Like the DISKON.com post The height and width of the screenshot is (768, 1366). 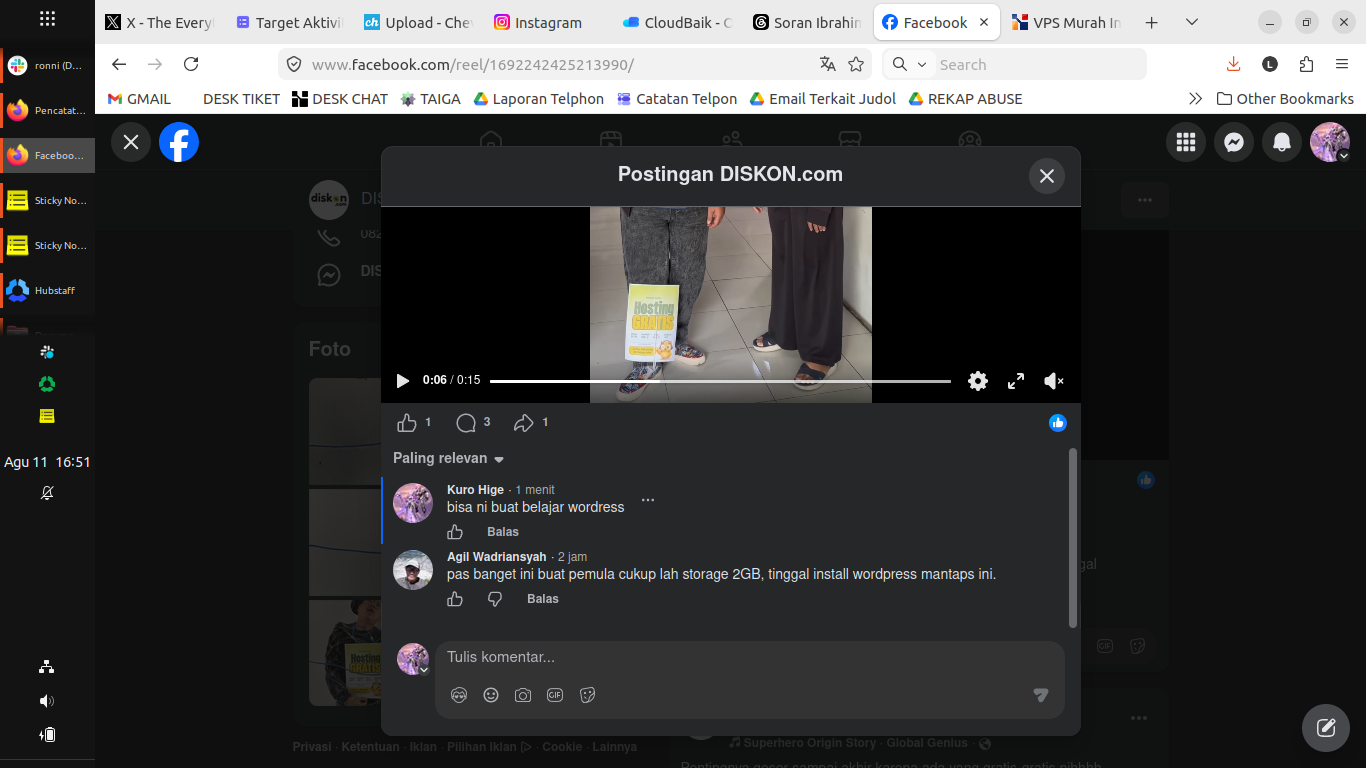407,423
